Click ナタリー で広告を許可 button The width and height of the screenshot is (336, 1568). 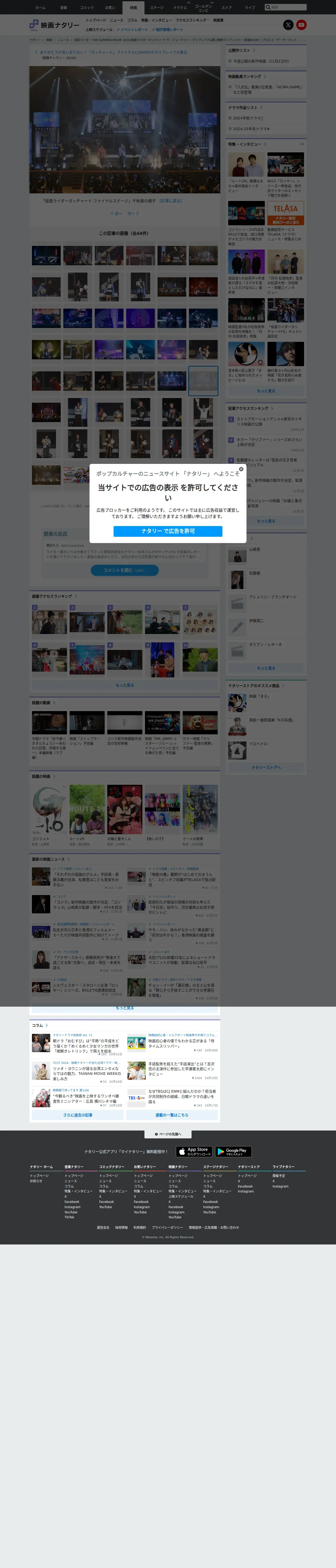coord(168,531)
